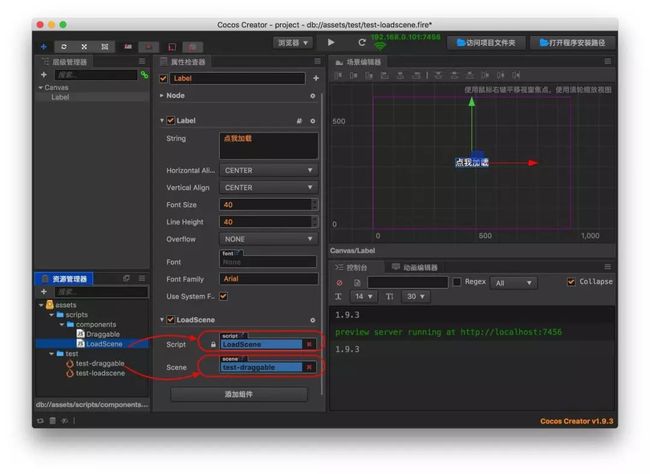The height and width of the screenshot is (474, 650).
Task: Click the clear console icon
Action: tap(340, 282)
